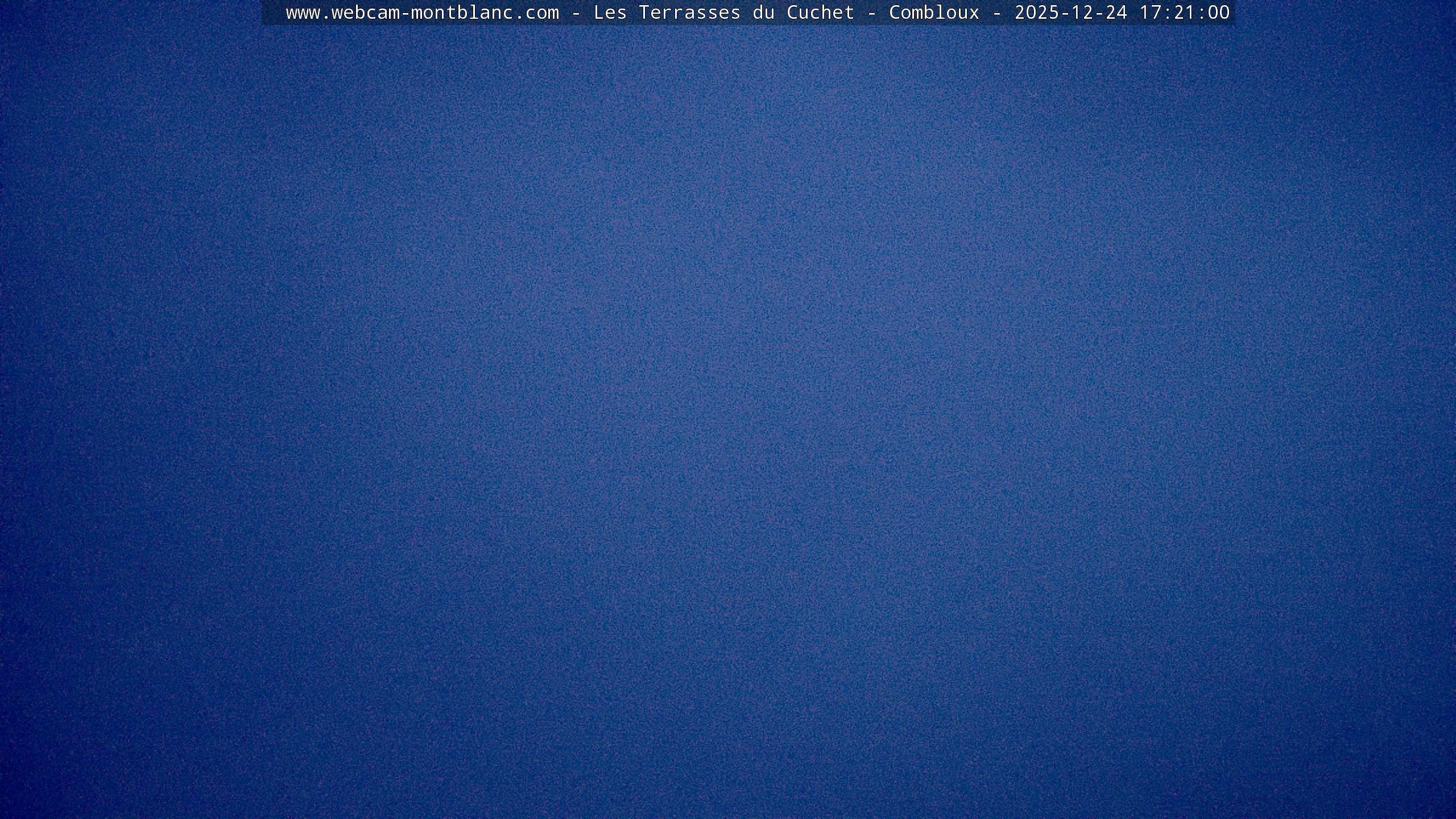Click 'www' at start of URL
This screenshot has width=1456, height=819.
point(303,13)
